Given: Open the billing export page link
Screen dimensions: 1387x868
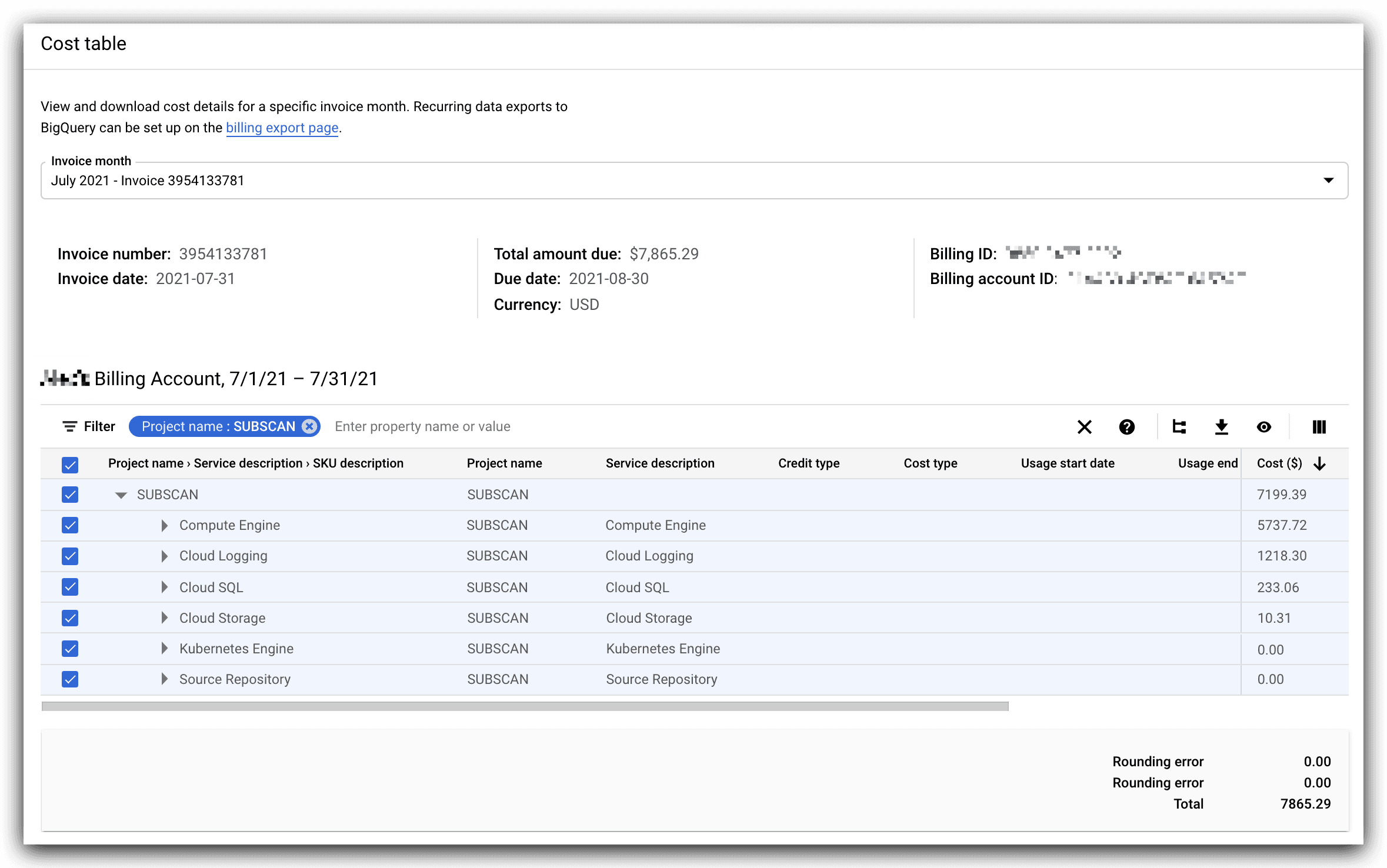Looking at the screenshot, I should [x=282, y=128].
